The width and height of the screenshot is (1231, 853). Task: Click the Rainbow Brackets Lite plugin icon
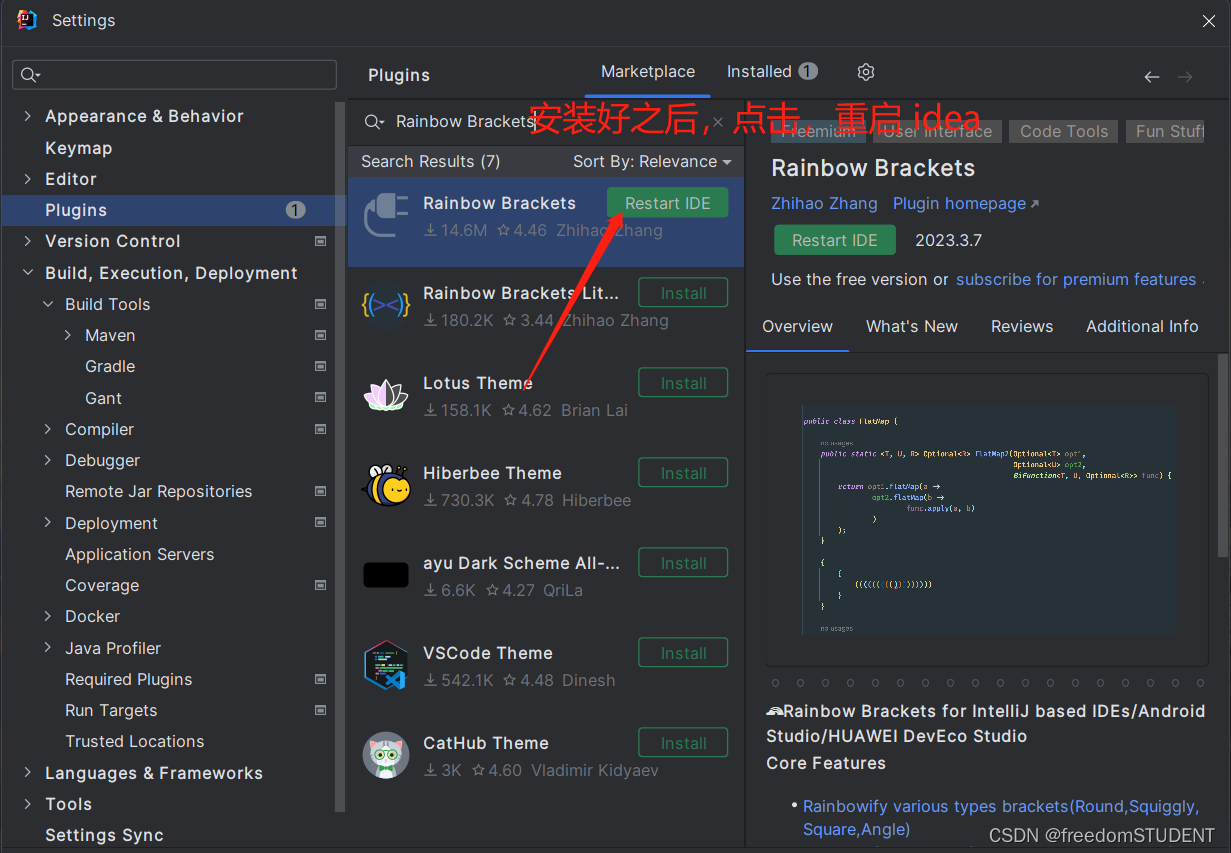point(386,306)
